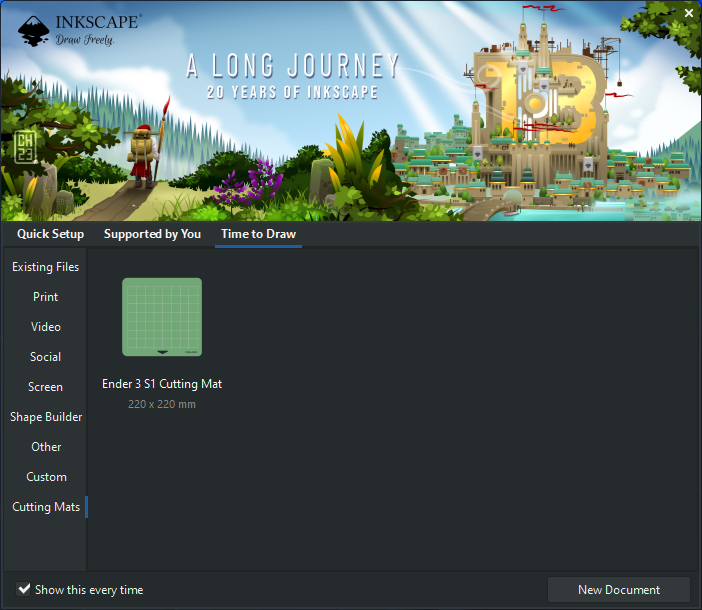The width and height of the screenshot is (702, 610).
Task: Go to the Shape Builder category
Action: (46, 417)
